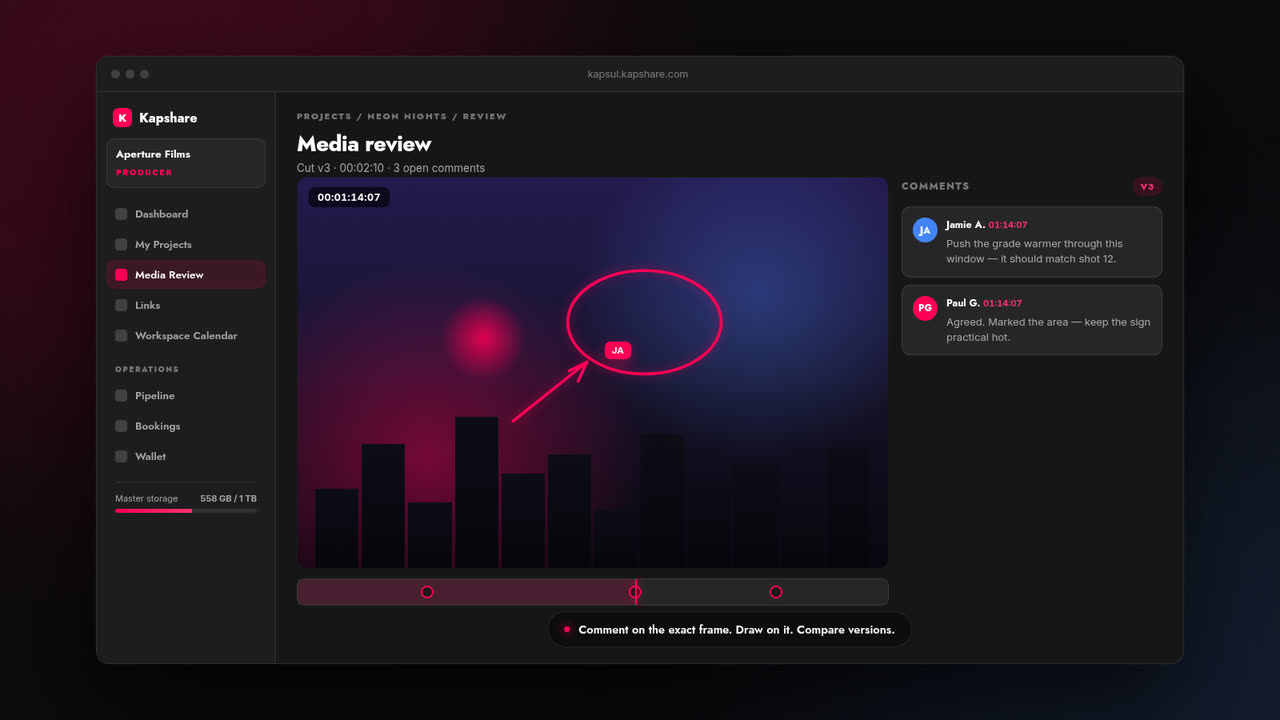Jump to timestamp 01:14:07 in Paul's comment
Image resolution: width=1280 pixels, height=720 pixels.
[x=1002, y=303]
